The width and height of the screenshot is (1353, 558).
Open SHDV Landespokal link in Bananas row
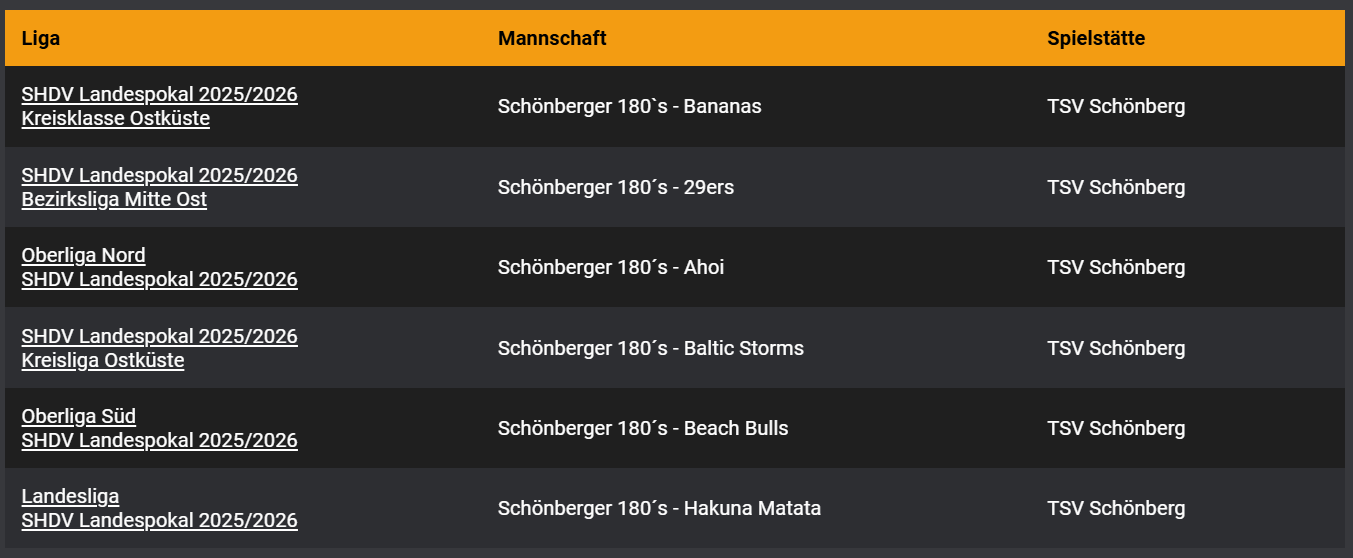(x=159, y=94)
